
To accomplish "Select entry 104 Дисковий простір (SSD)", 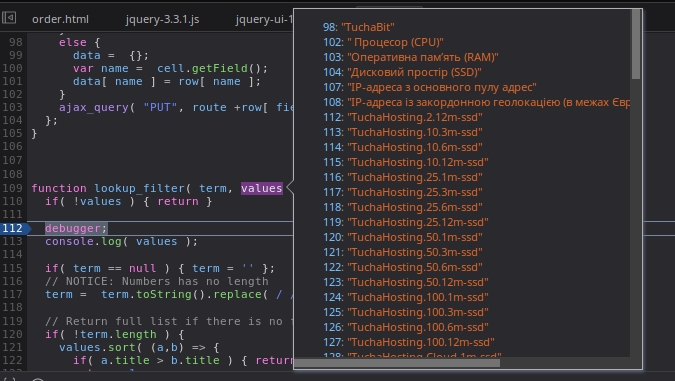I will tap(402, 72).
